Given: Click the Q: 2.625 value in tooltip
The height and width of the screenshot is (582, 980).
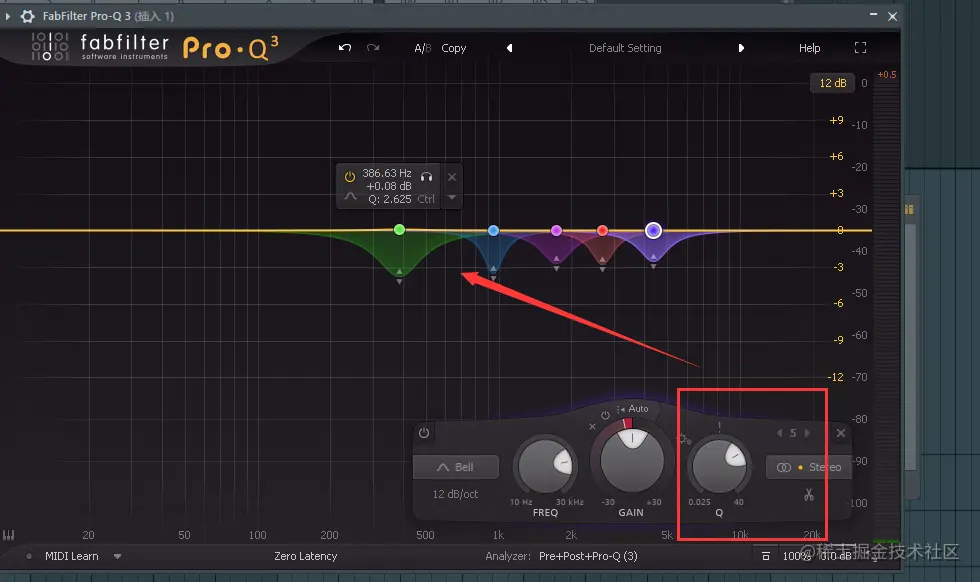Looking at the screenshot, I should (390, 199).
